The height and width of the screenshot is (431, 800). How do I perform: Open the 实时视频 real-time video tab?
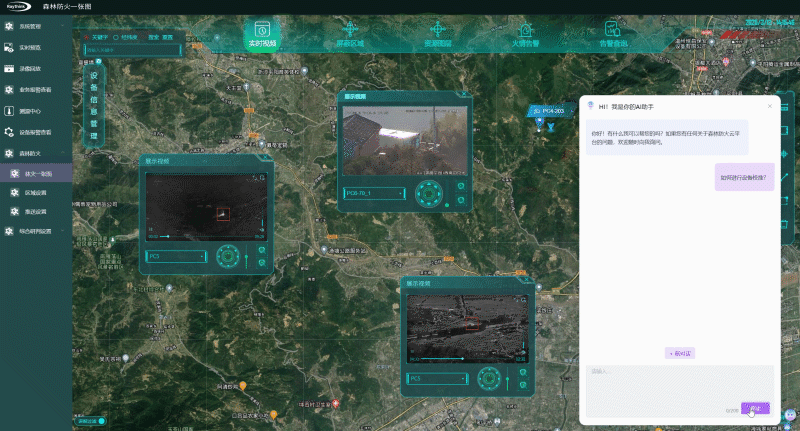point(262,34)
